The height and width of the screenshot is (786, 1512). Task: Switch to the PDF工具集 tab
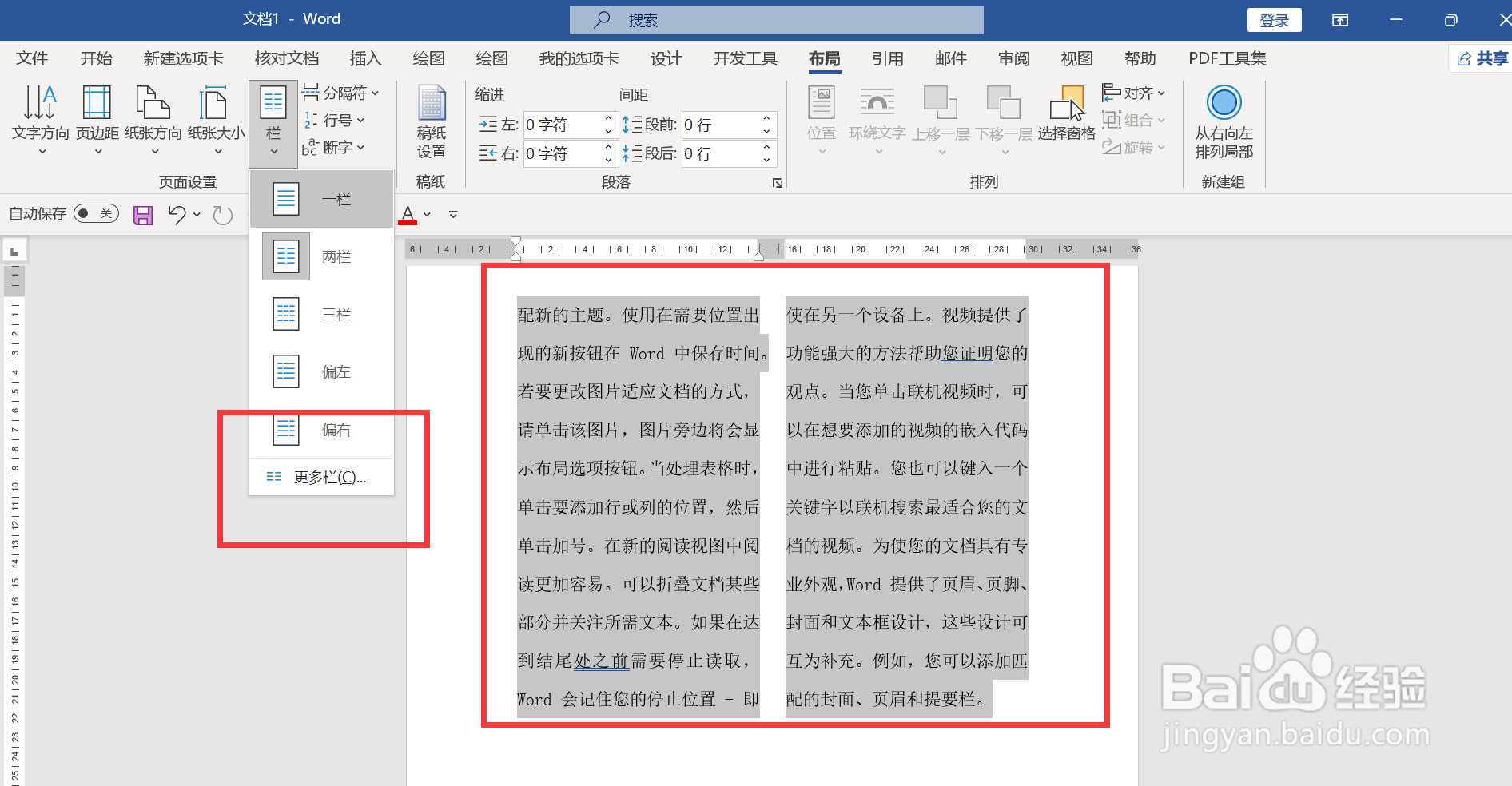pyautogui.click(x=1227, y=58)
